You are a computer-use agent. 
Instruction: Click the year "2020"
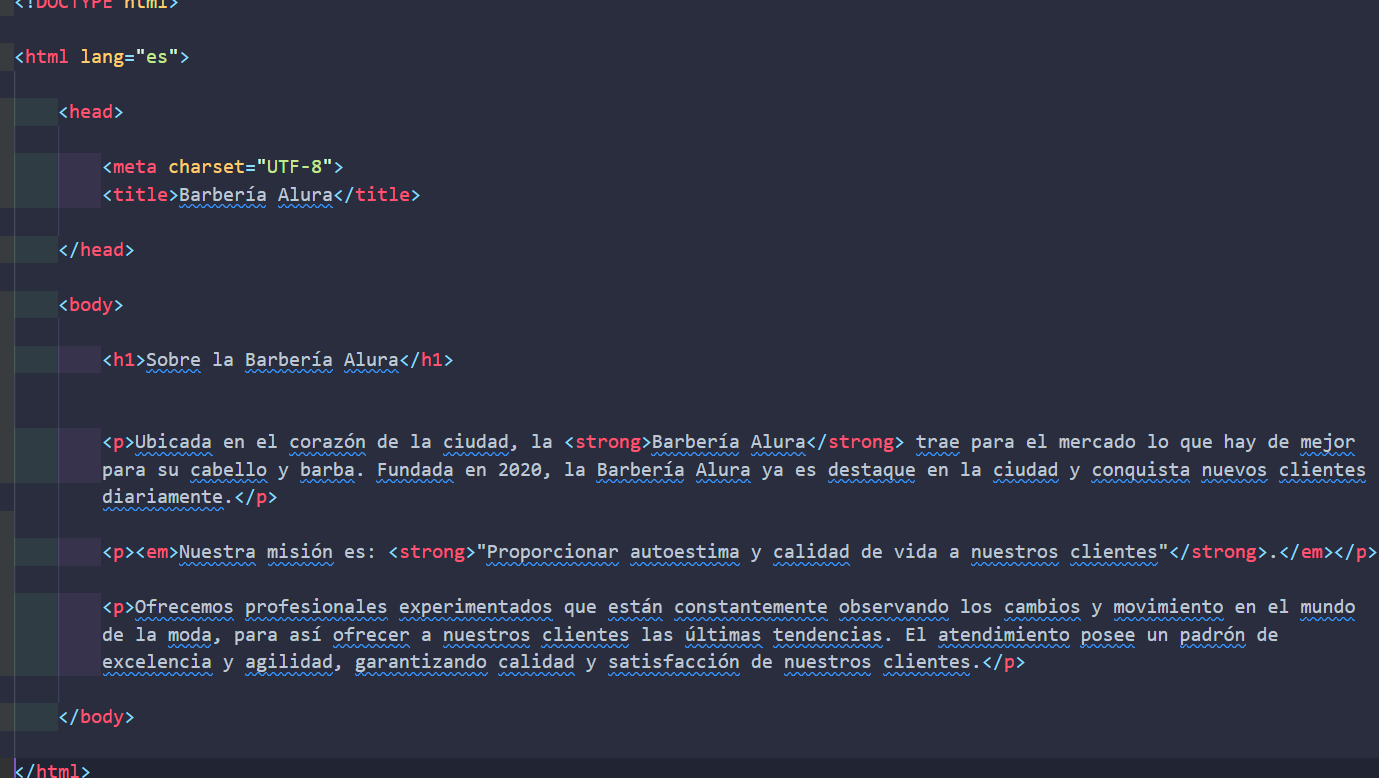[520, 470]
